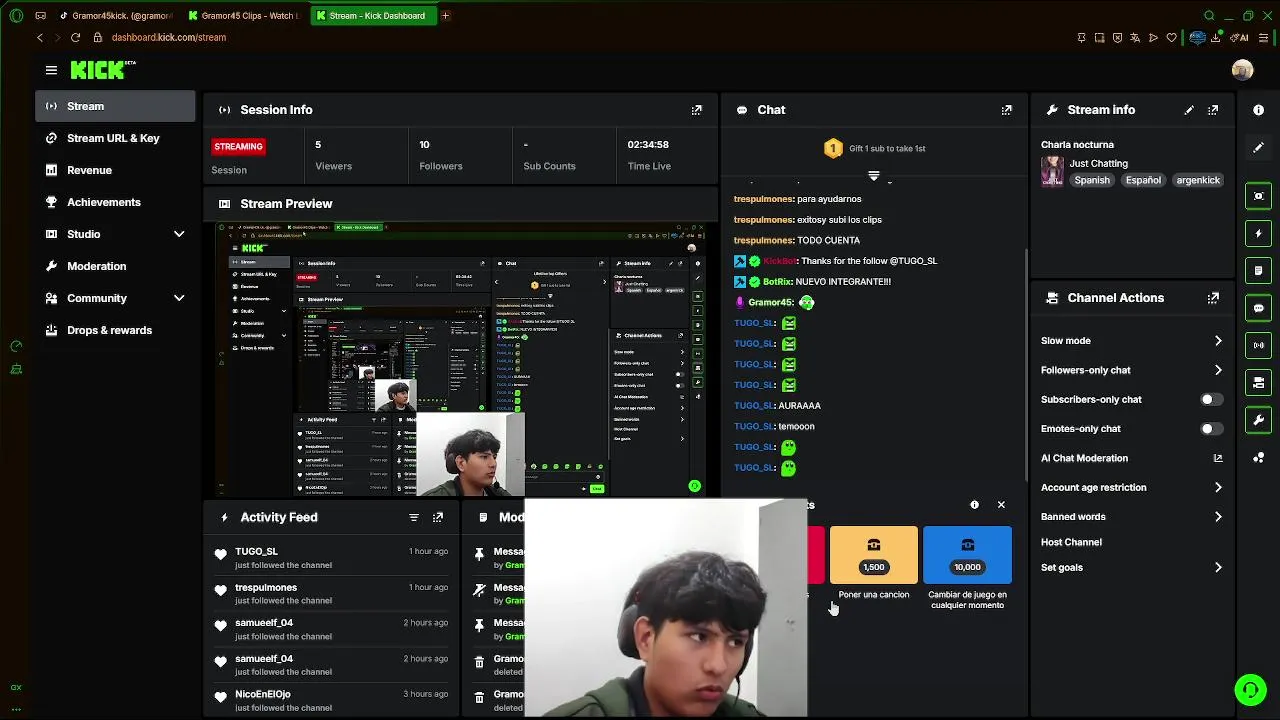Click trash icon of deleted message log
Image resolution: width=1280 pixels, height=720 pixels.
(x=480, y=662)
